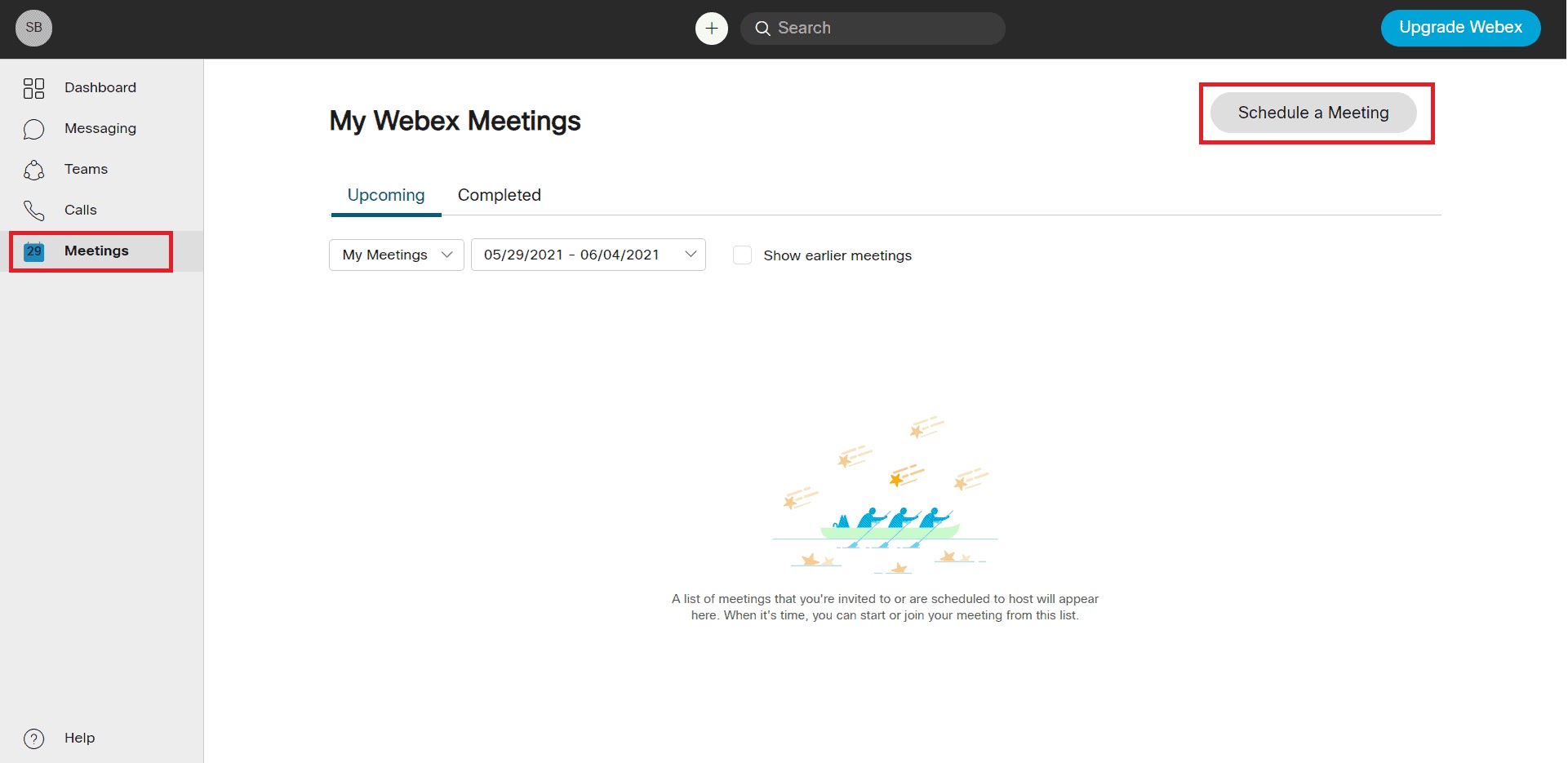Screen dimensions: 1568x763
Task: Click the Meetings calendar icon
Action: pos(33,251)
